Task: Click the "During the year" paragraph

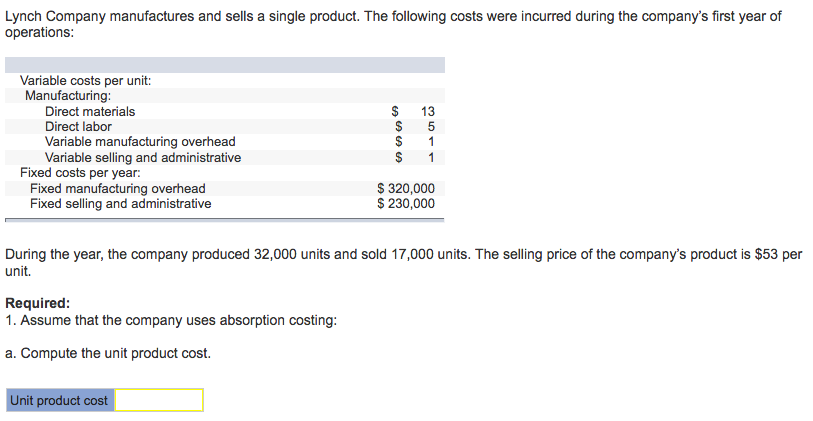Action: (400, 254)
